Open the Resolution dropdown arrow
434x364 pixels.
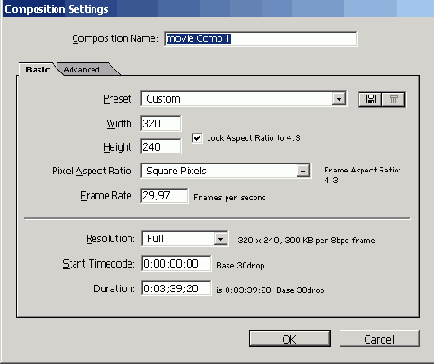[220, 239]
